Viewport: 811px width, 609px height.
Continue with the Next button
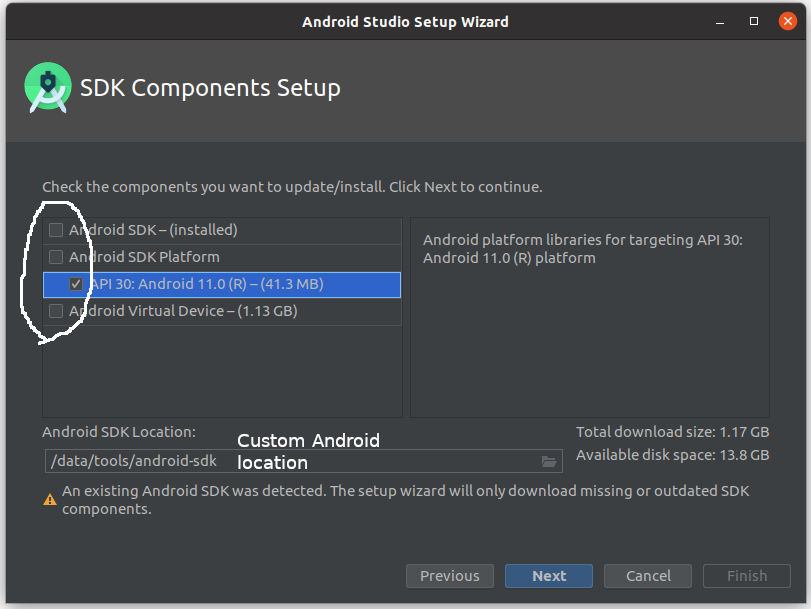549,576
